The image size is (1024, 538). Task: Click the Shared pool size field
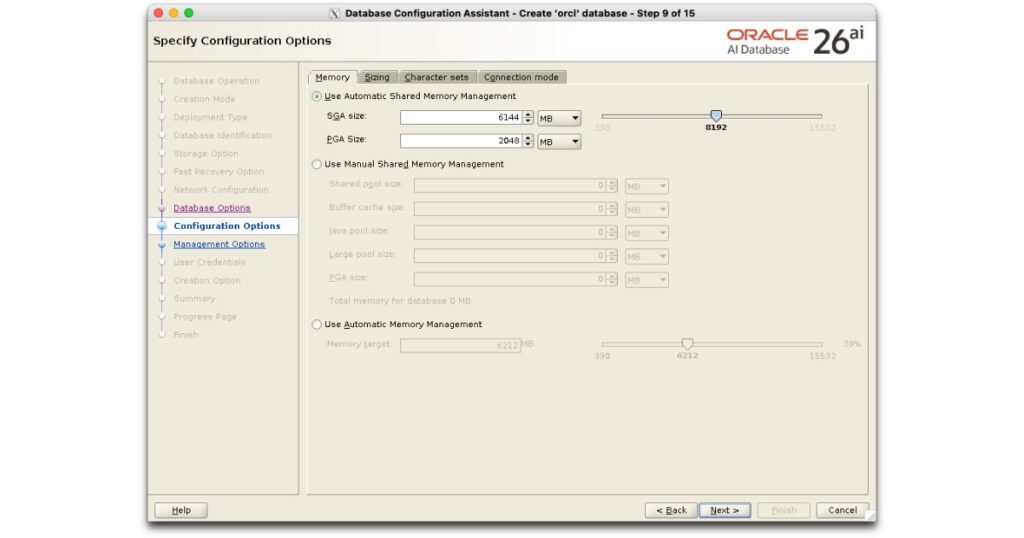(510, 185)
